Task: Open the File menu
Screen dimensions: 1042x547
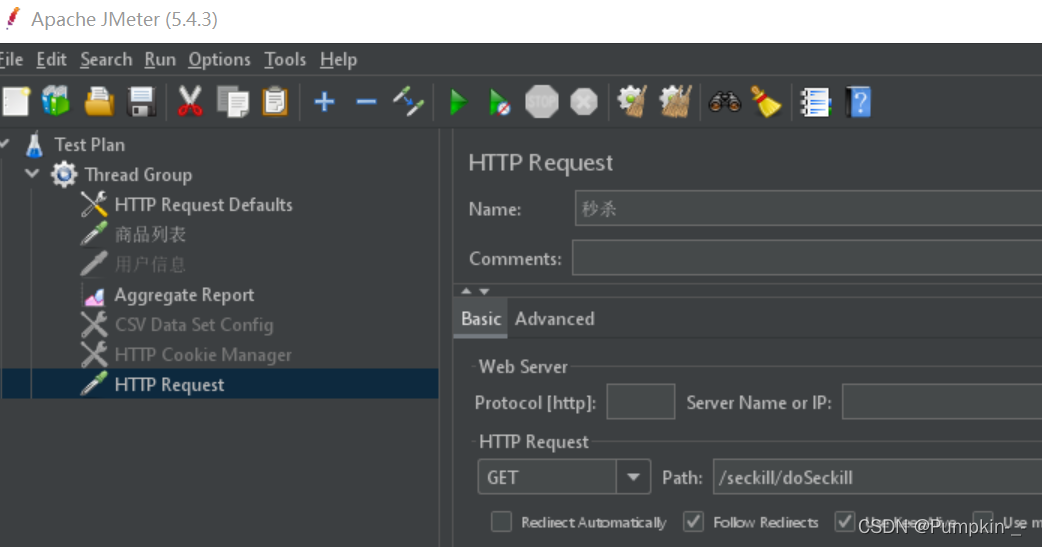Action: point(11,60)
